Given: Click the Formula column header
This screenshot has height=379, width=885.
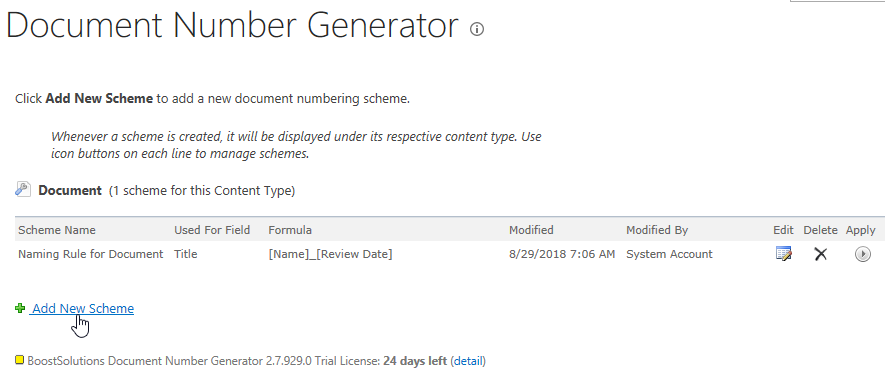Looking at the screenshot, I should 290,230.
